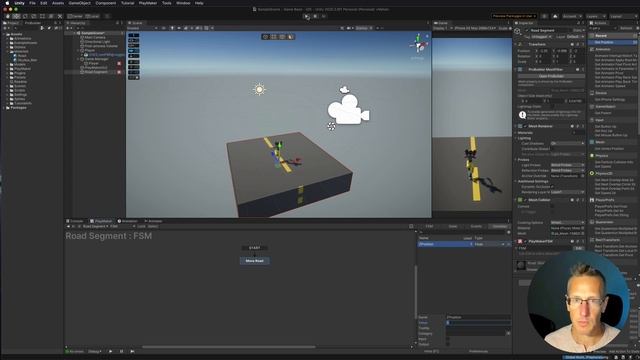Click the scene orientation gizmo
Image resolution: width=640 pixels, height=360 pixels.
tap(418, 44)
